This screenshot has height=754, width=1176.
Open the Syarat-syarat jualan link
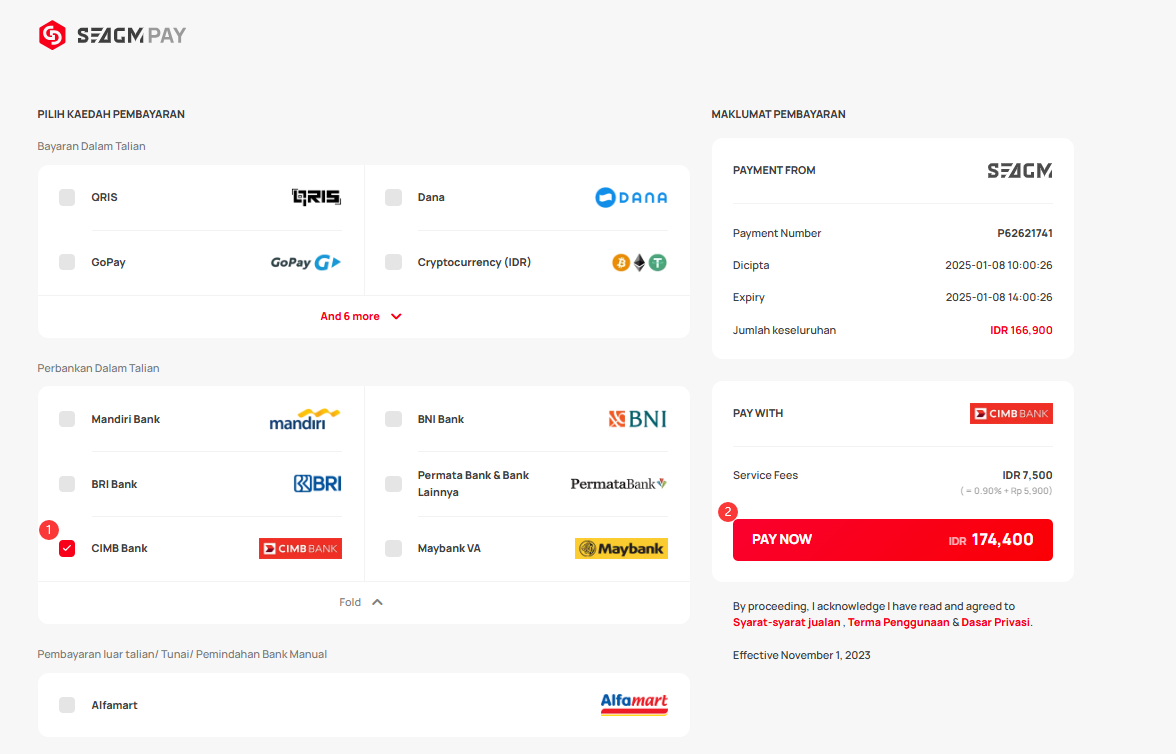786,622
